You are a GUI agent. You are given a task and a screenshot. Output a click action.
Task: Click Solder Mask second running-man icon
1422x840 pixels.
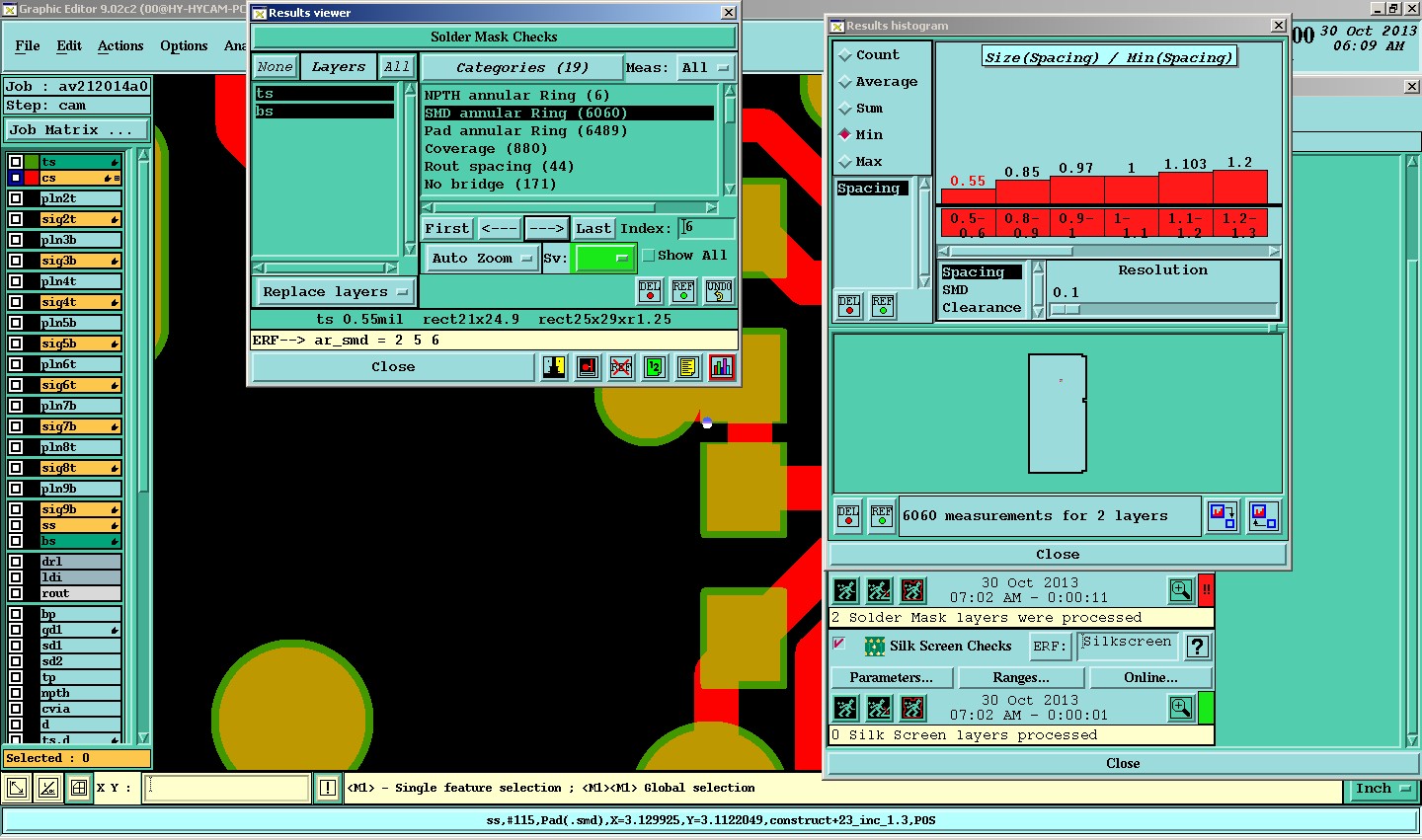pos(879,590)
